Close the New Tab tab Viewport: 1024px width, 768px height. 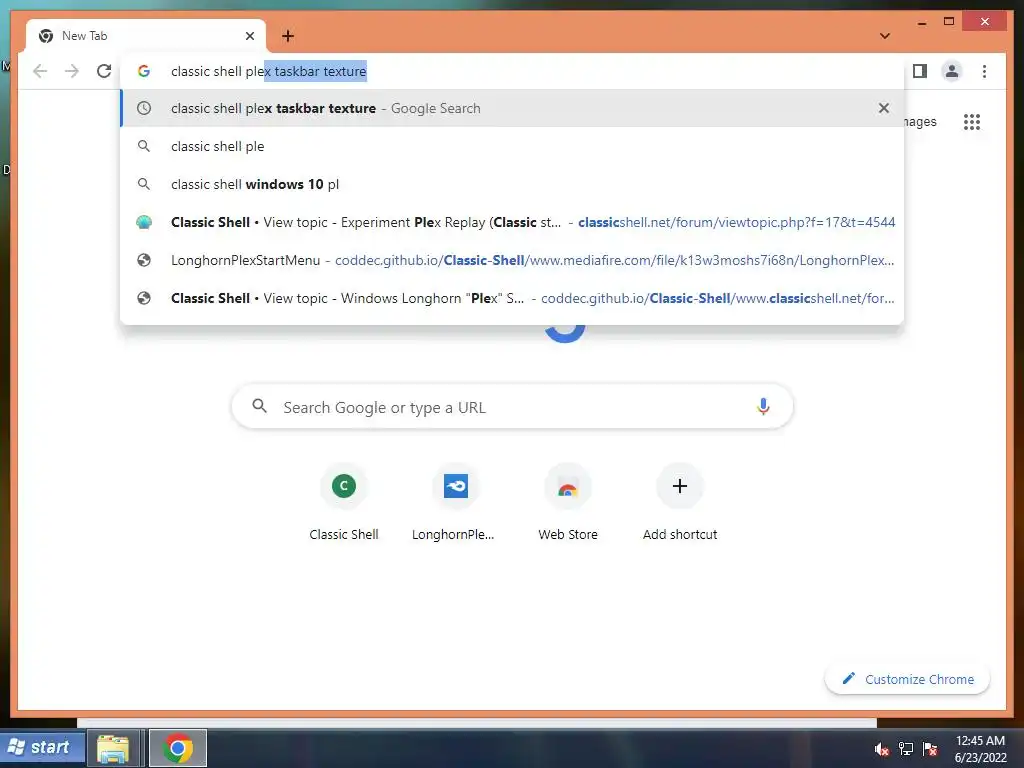coord(249,36)
